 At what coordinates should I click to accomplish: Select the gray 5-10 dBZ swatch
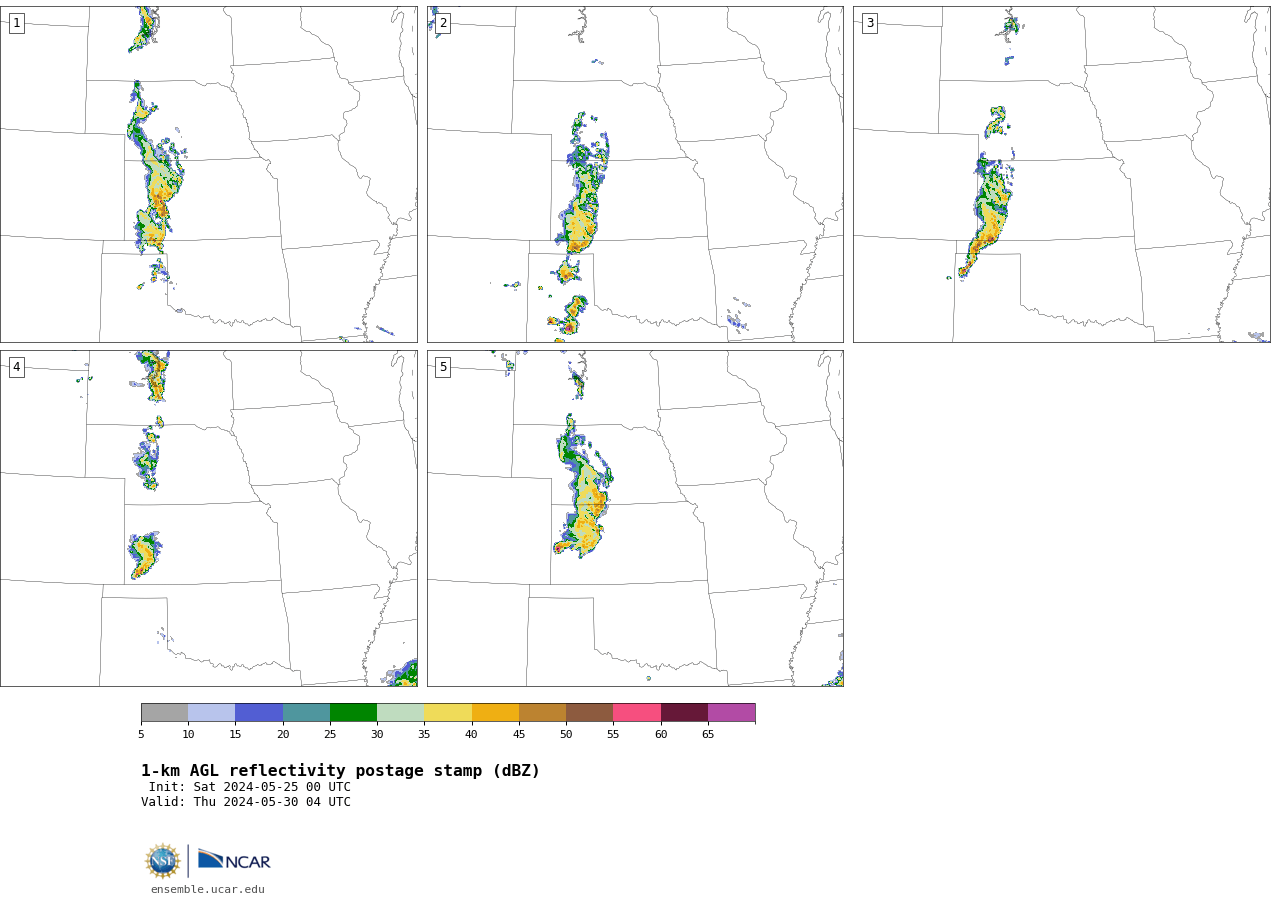(164, 712)
